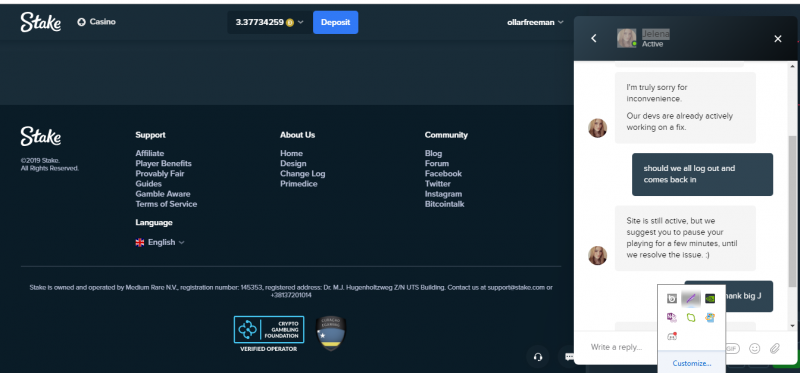Expand the balance currency dropdown
Screen dimensions: 800x373
pyautogui.click(x=301, y=22)
